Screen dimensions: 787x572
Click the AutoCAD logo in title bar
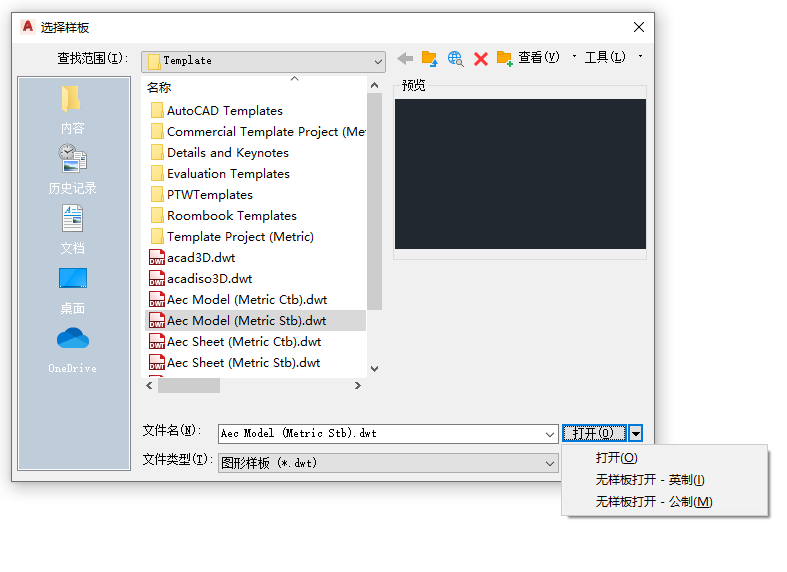coord(28,27)
